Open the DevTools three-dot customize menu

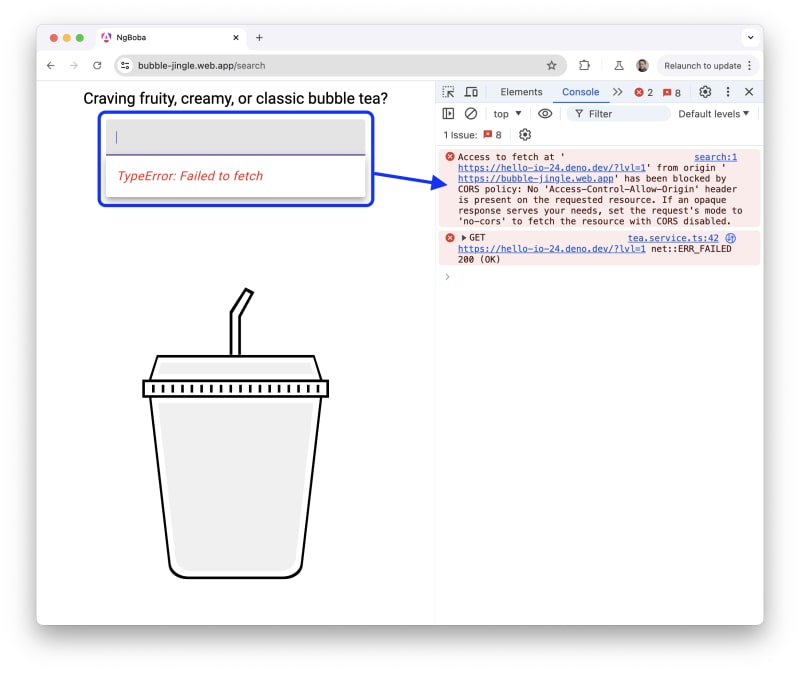[x=728, y=92]
